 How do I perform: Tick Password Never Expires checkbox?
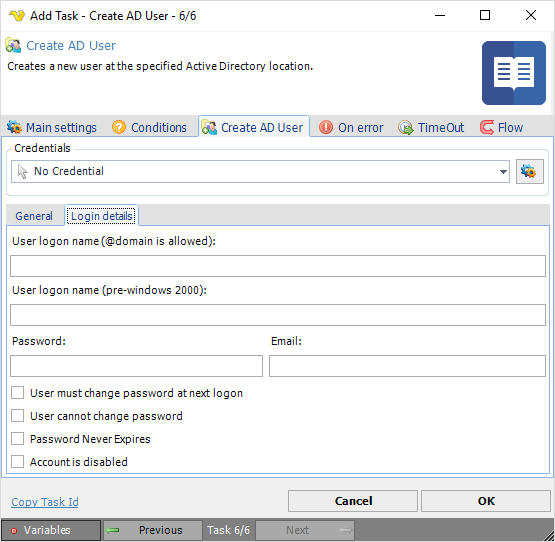click(18, 439)
